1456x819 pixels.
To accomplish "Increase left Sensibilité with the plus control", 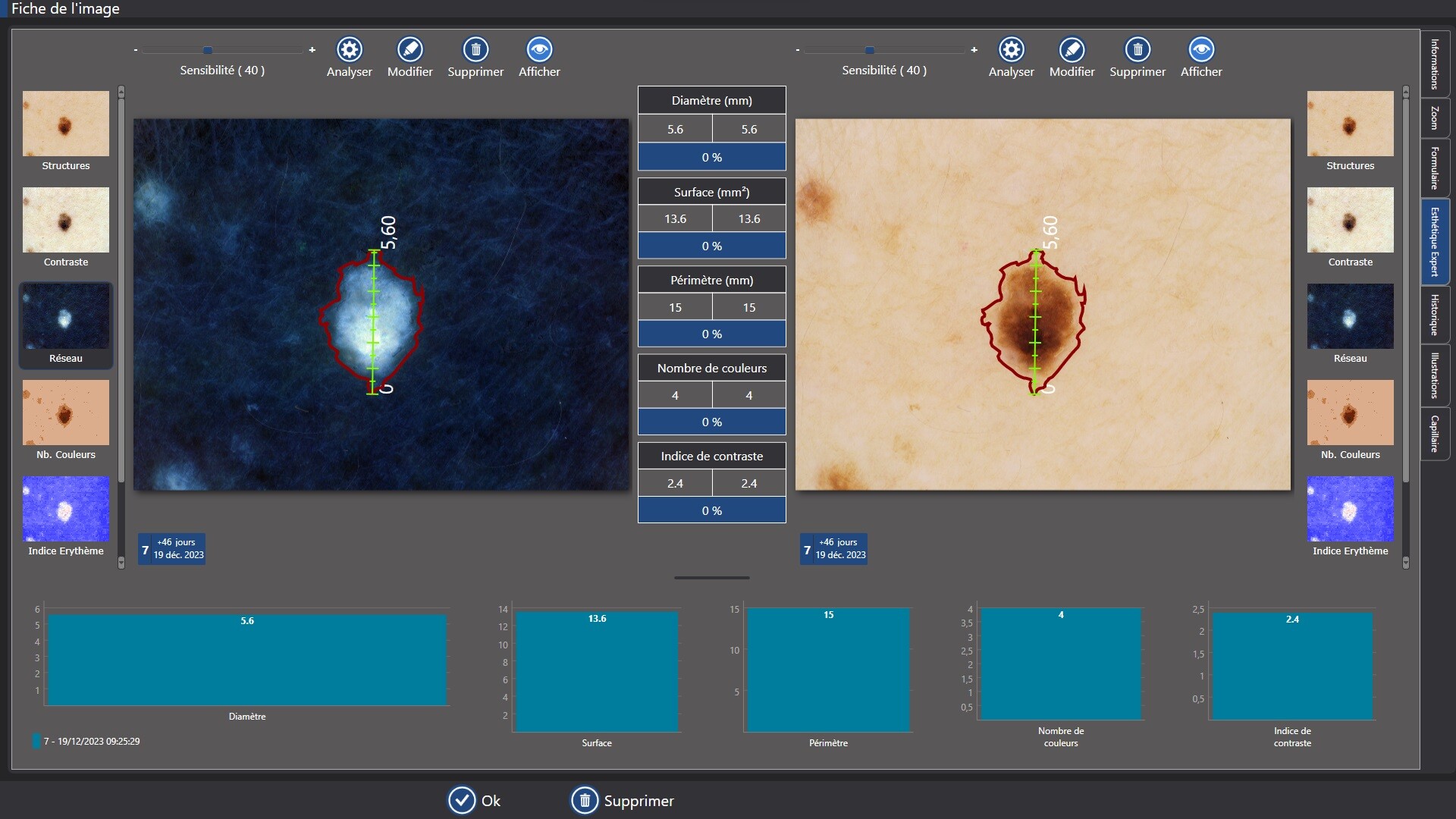I will [x=312, y=50].
